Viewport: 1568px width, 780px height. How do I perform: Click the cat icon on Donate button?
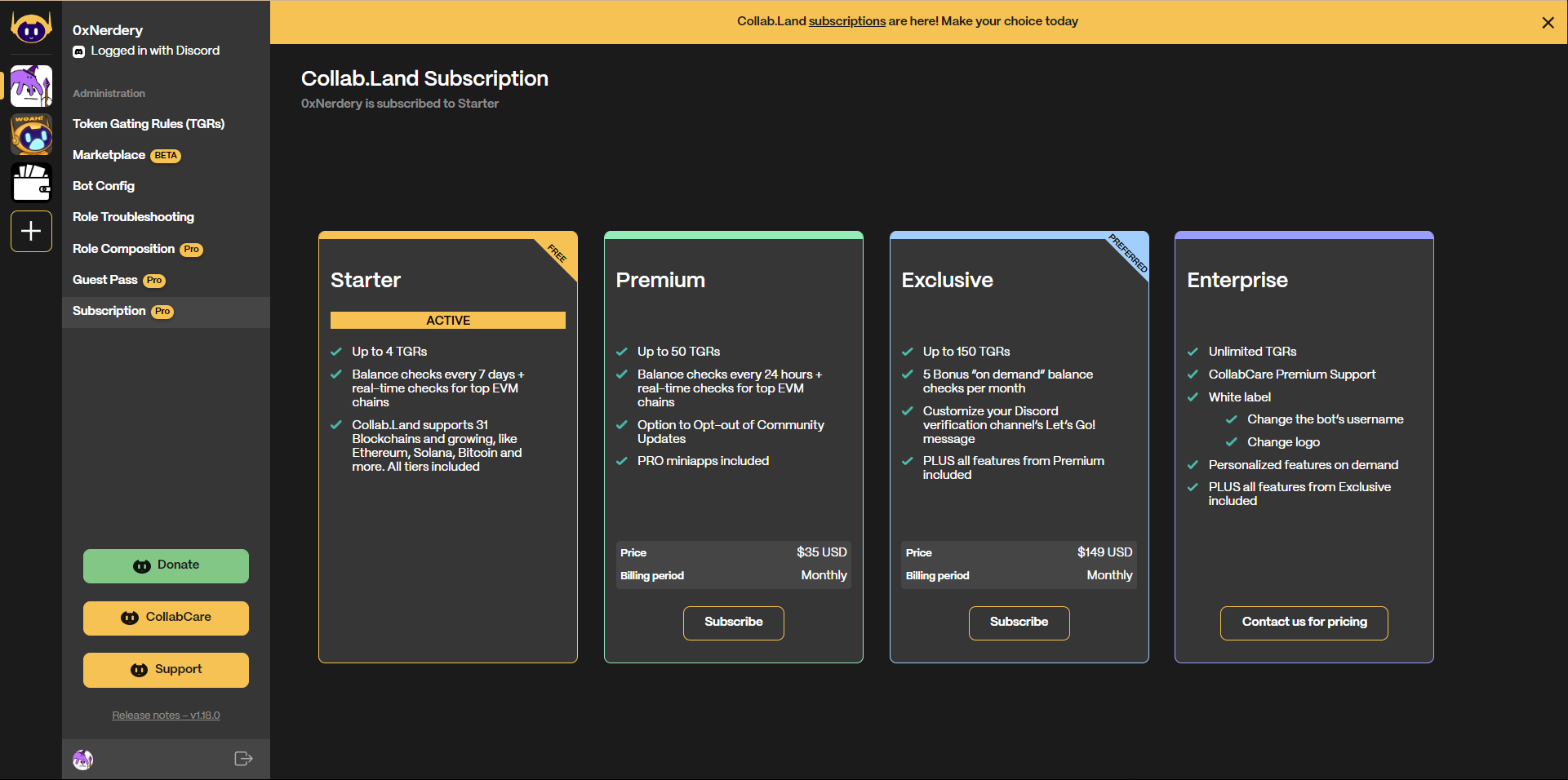(142, 565)
